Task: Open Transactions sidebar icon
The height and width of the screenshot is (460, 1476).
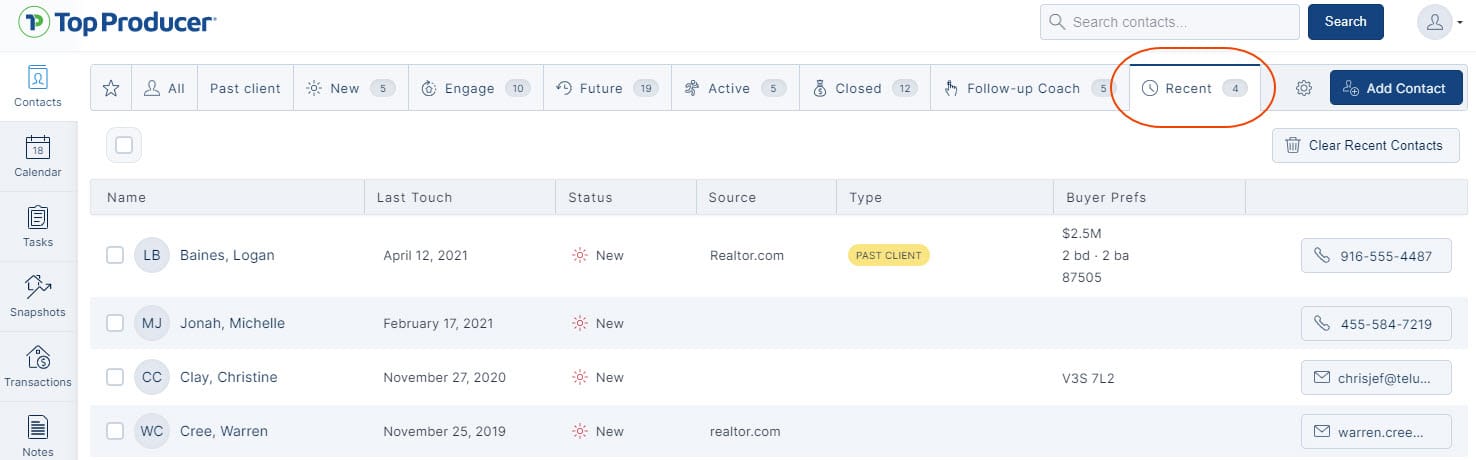Action: coord(38,366)
